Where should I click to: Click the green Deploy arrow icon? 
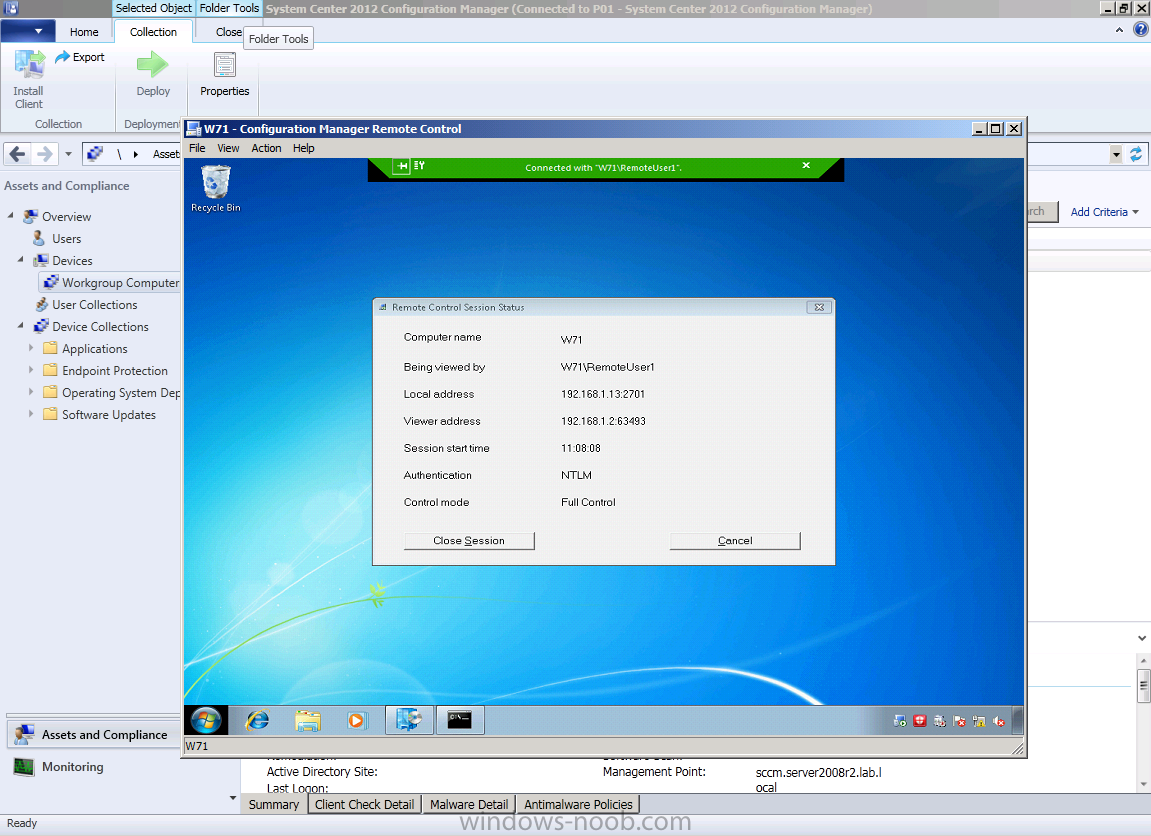153,65
